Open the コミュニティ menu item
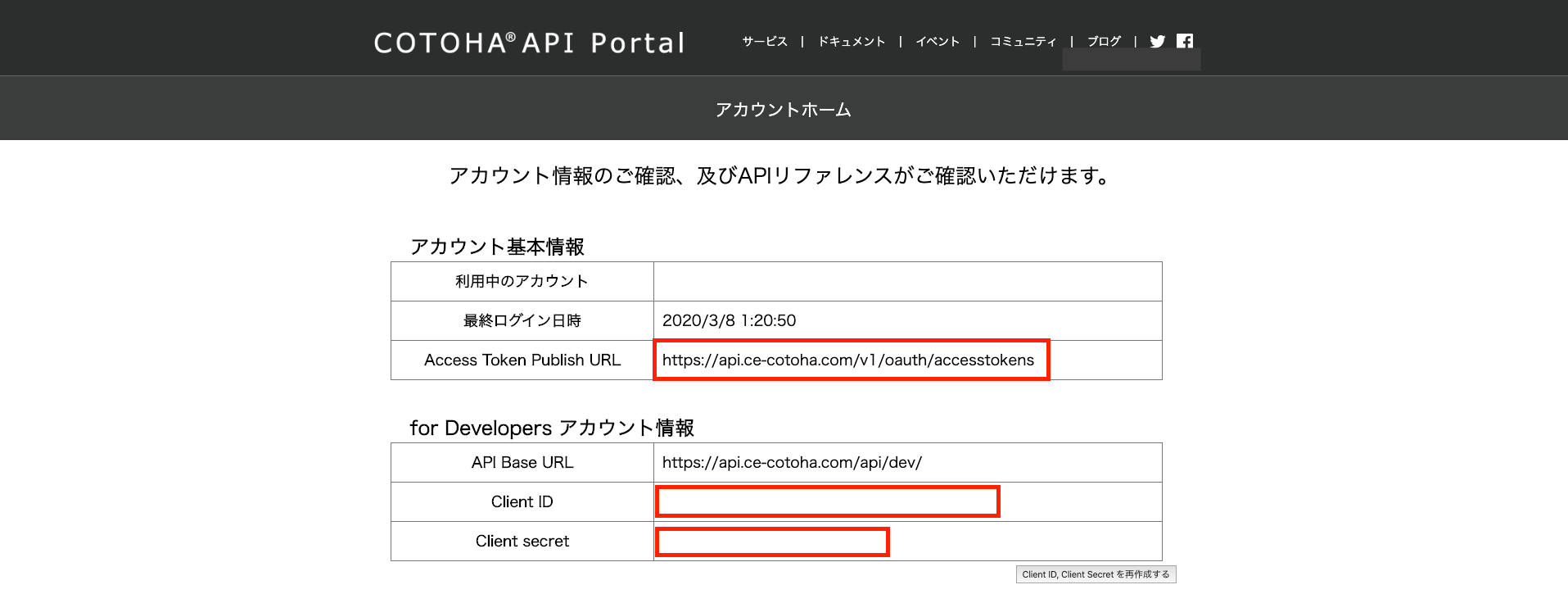This screenshot has height=612, width=1568. coord(1023,42)
